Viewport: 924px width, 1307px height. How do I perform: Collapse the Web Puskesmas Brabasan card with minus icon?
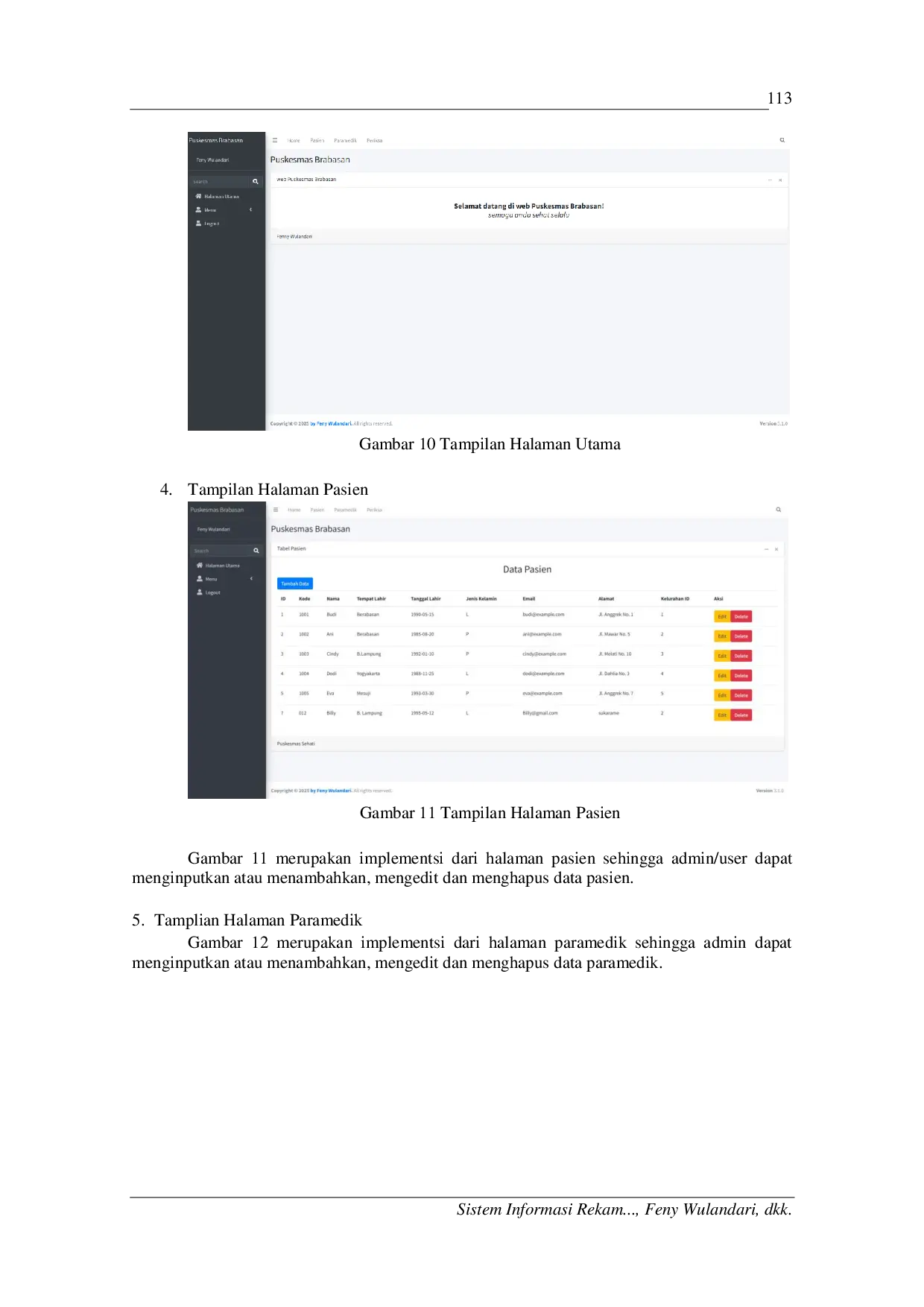pos(770,180)
